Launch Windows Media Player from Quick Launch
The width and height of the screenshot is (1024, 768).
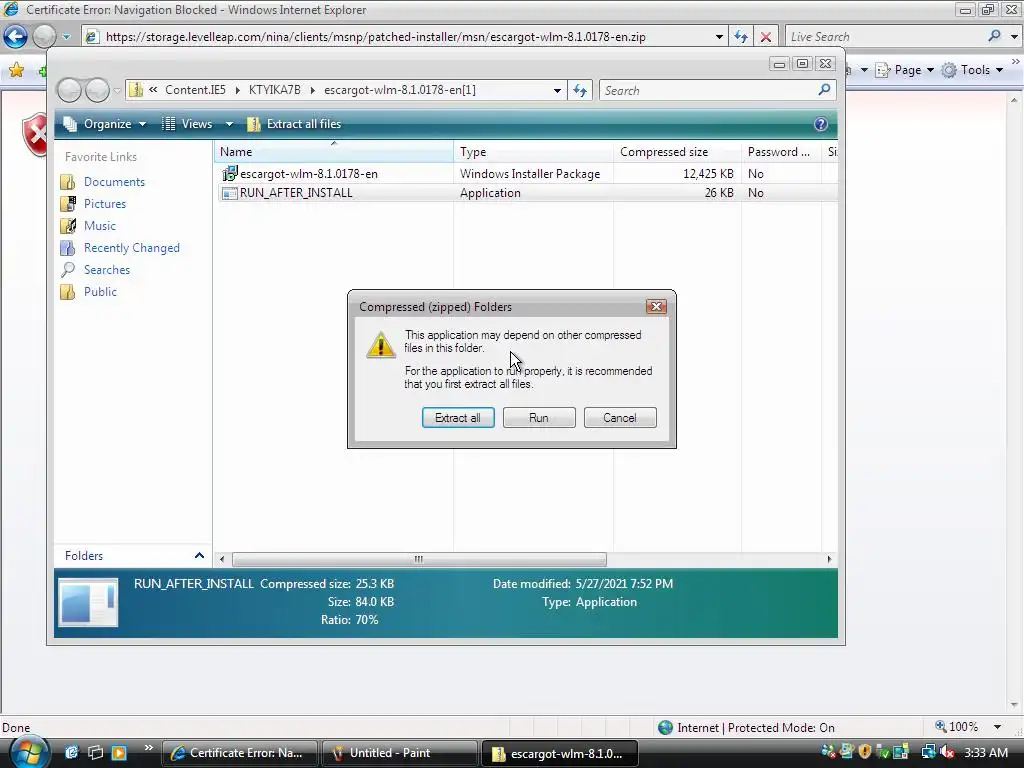coord(119,752)
